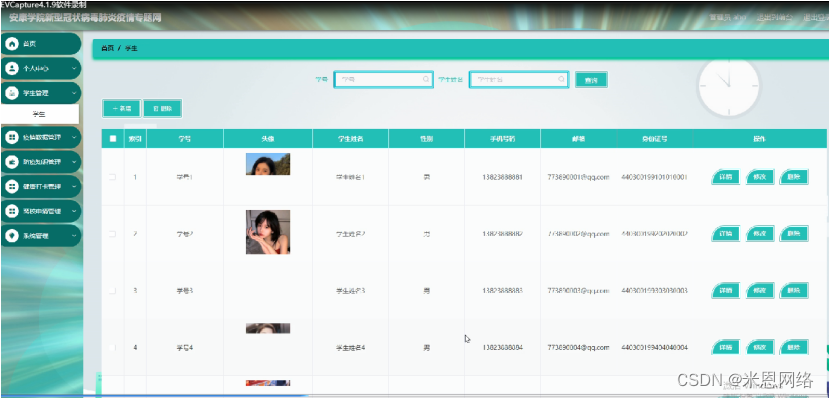Go to 首页 in the breadcrumb
This screenshot has height=398, width=829.
[x=107, y=48]
